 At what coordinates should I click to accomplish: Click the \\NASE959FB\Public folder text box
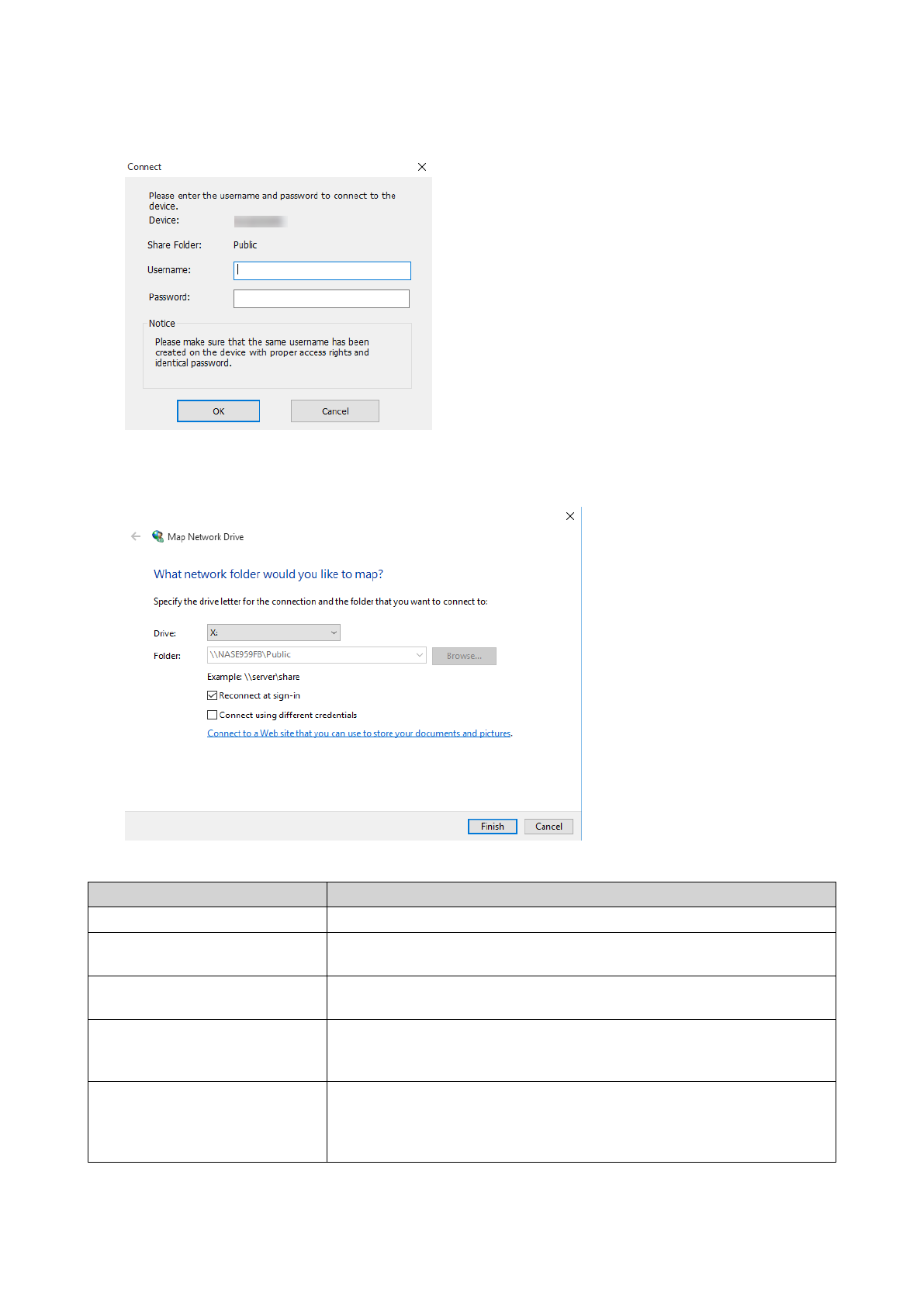point(310,655)
